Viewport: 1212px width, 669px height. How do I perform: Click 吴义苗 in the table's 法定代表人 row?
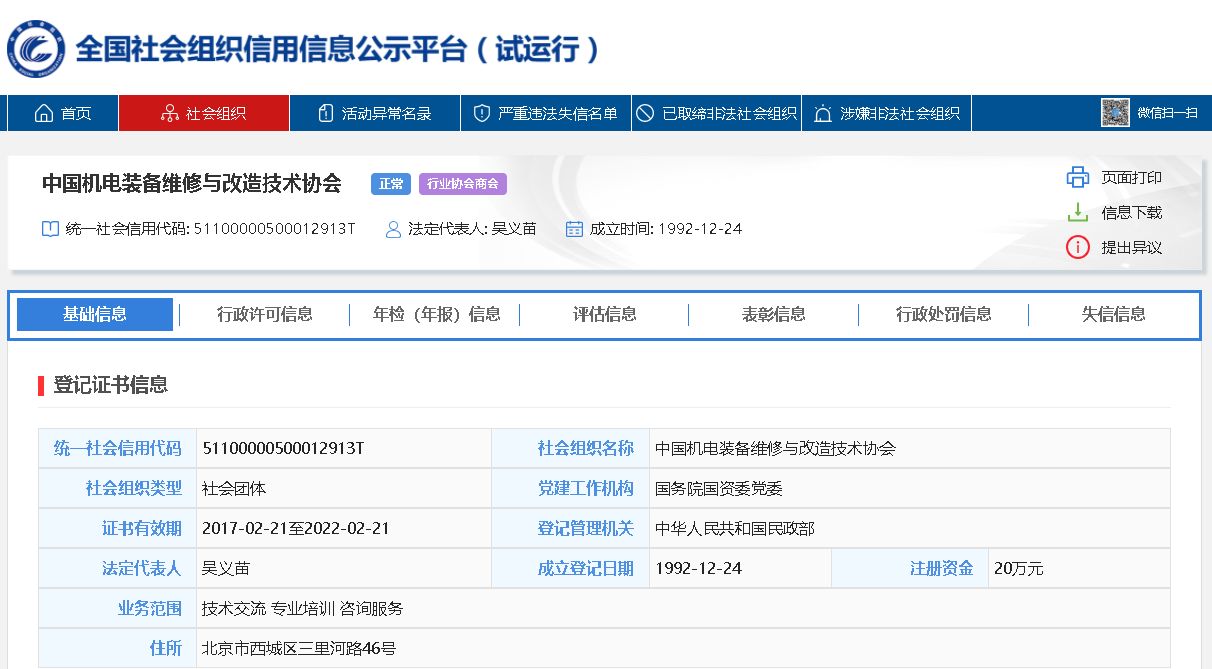tap(226, 568)
